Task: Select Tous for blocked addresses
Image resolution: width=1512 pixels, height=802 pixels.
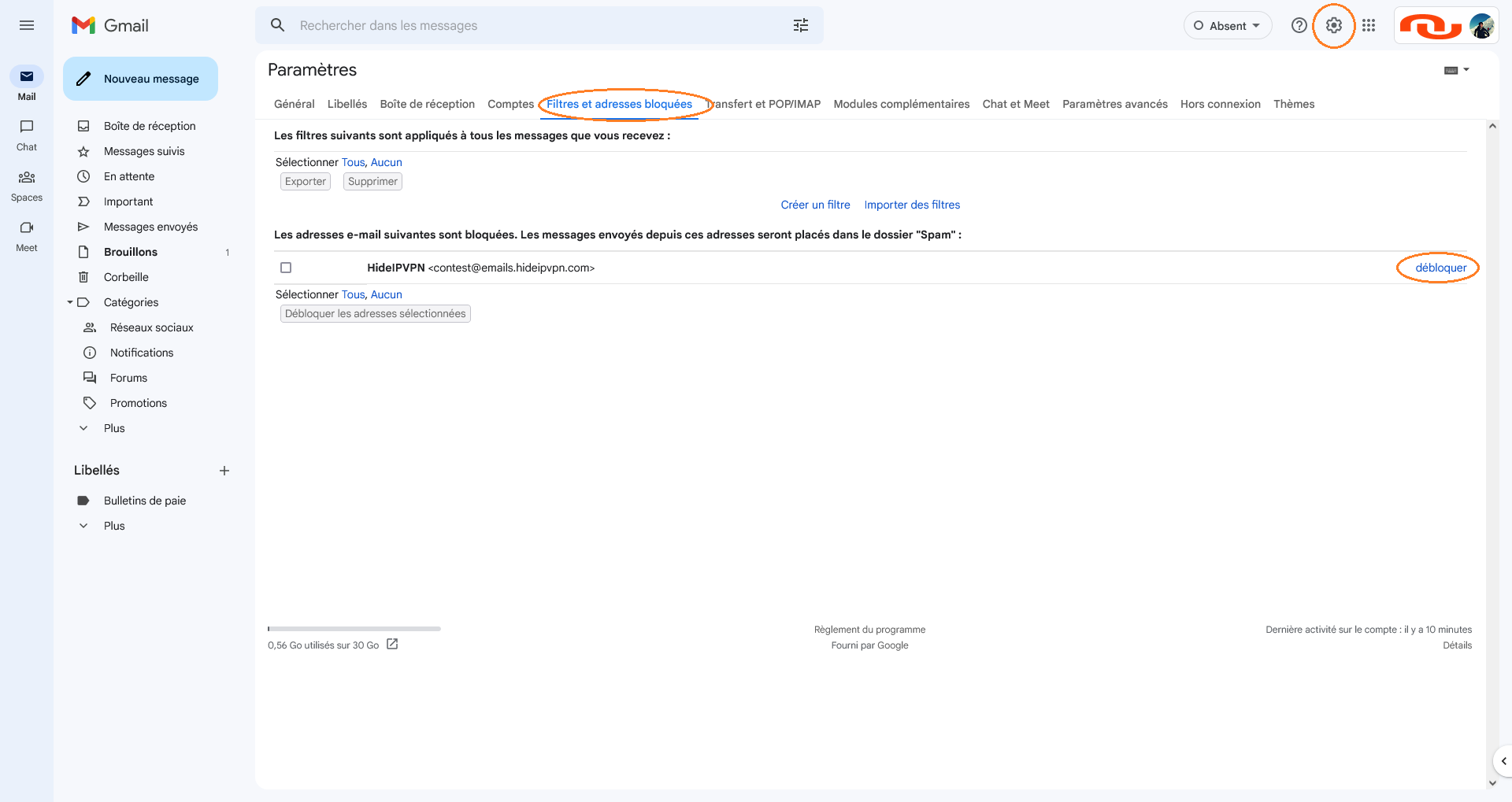Action: pos(353,294)
